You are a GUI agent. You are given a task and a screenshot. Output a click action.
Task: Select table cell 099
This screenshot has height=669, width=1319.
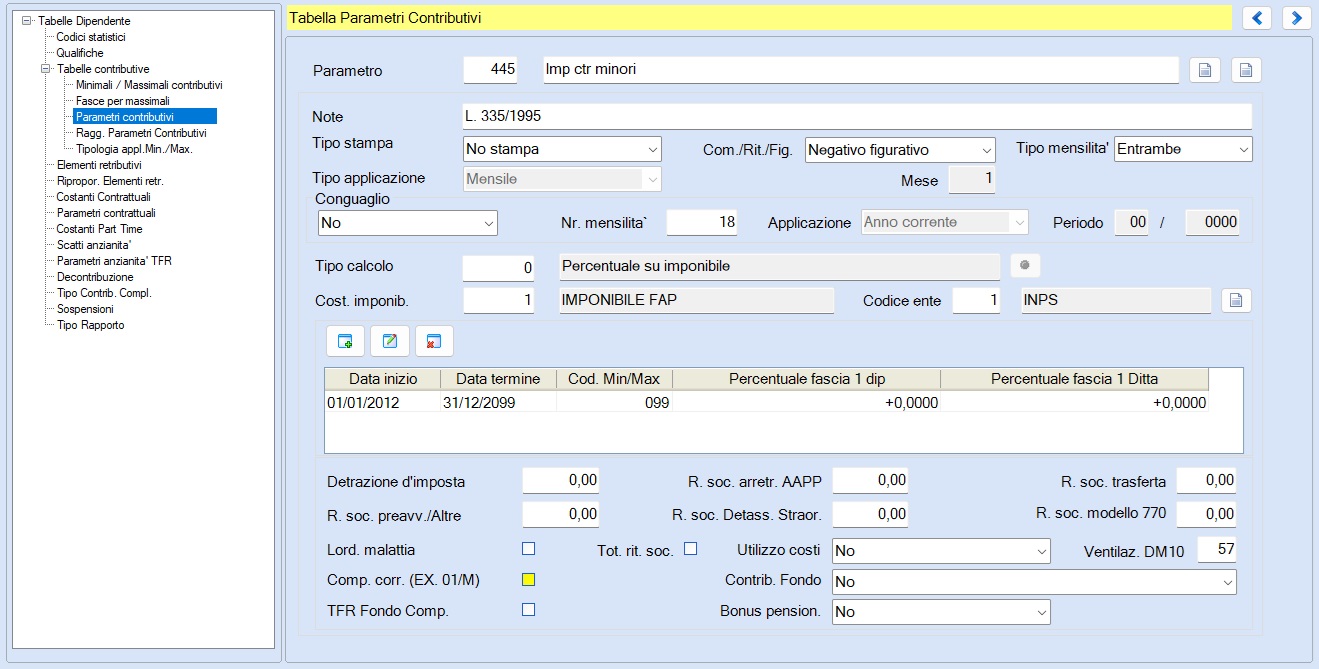coord(614,402)
